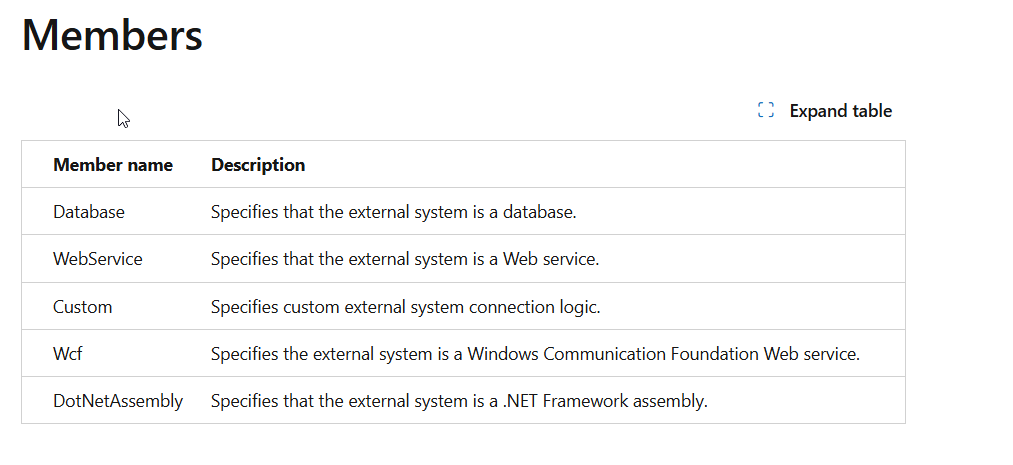Select the WebService member name cell
Screen dimensions: 1013x465
pos(98,259)
